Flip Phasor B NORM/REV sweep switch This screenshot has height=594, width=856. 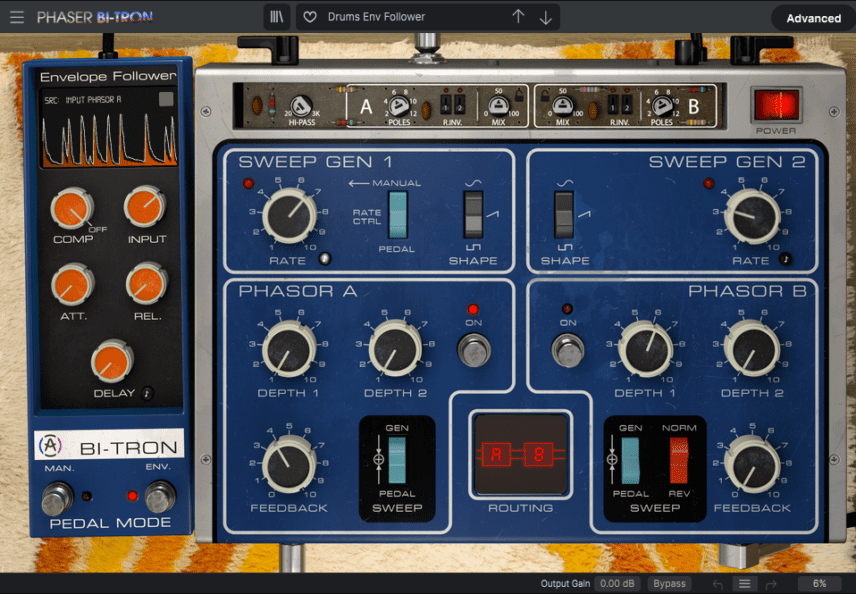click(x=679, y=460)
